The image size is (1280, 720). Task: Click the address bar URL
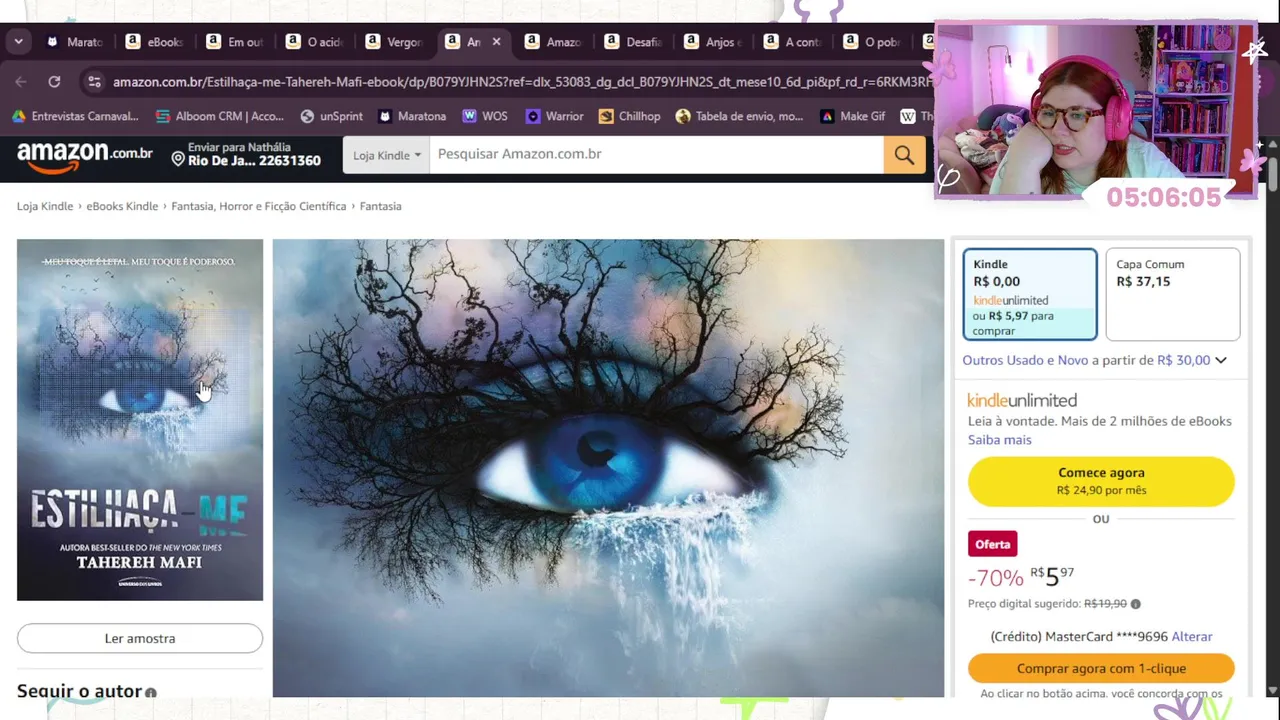pyautogui.click(x=522, y=82)
